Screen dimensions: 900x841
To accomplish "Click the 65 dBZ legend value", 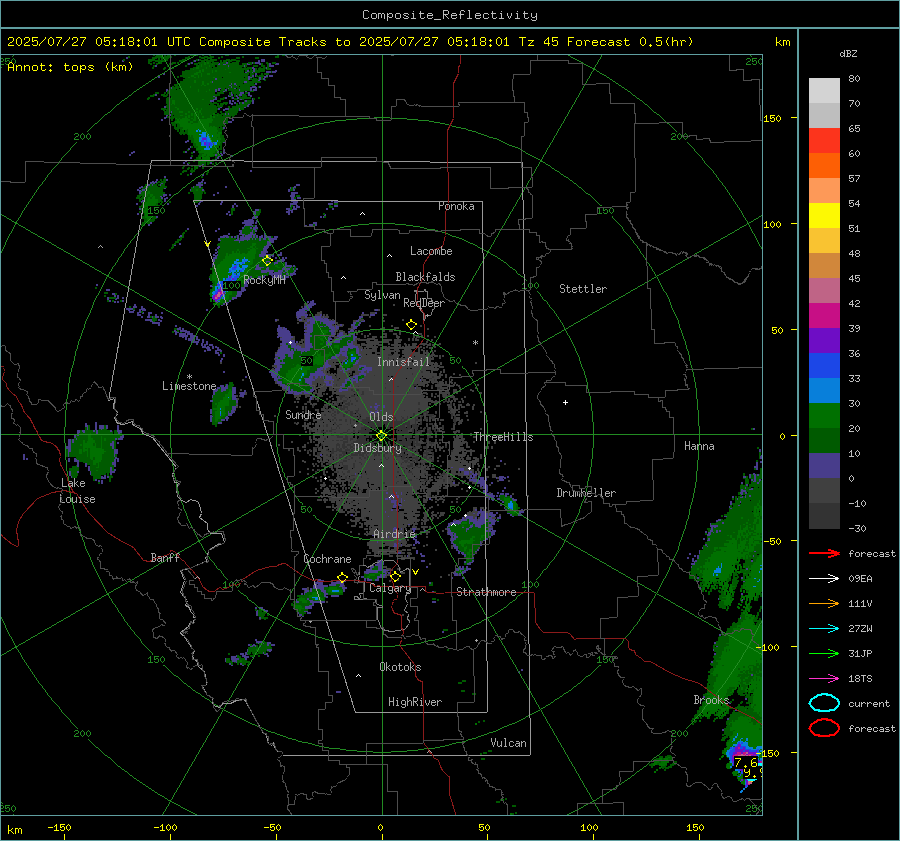I will coord(855,129).
